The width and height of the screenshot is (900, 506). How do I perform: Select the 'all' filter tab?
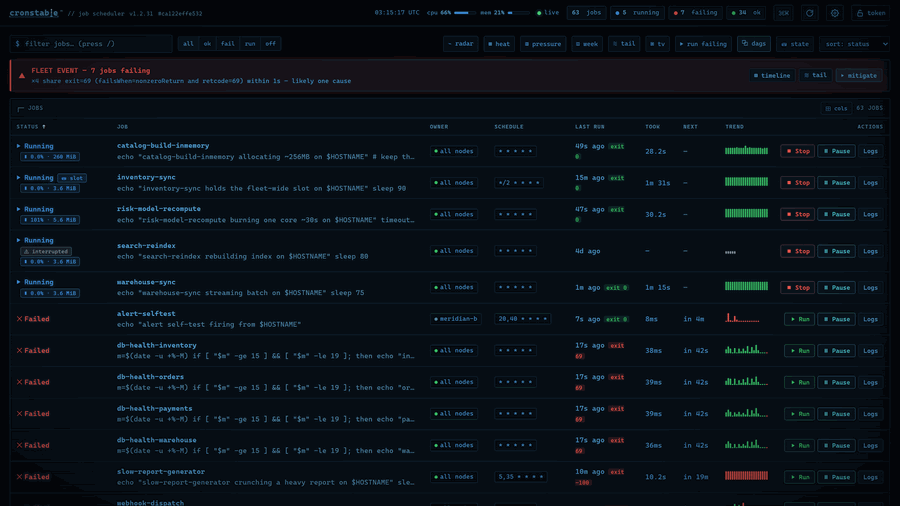click(188, 44)
